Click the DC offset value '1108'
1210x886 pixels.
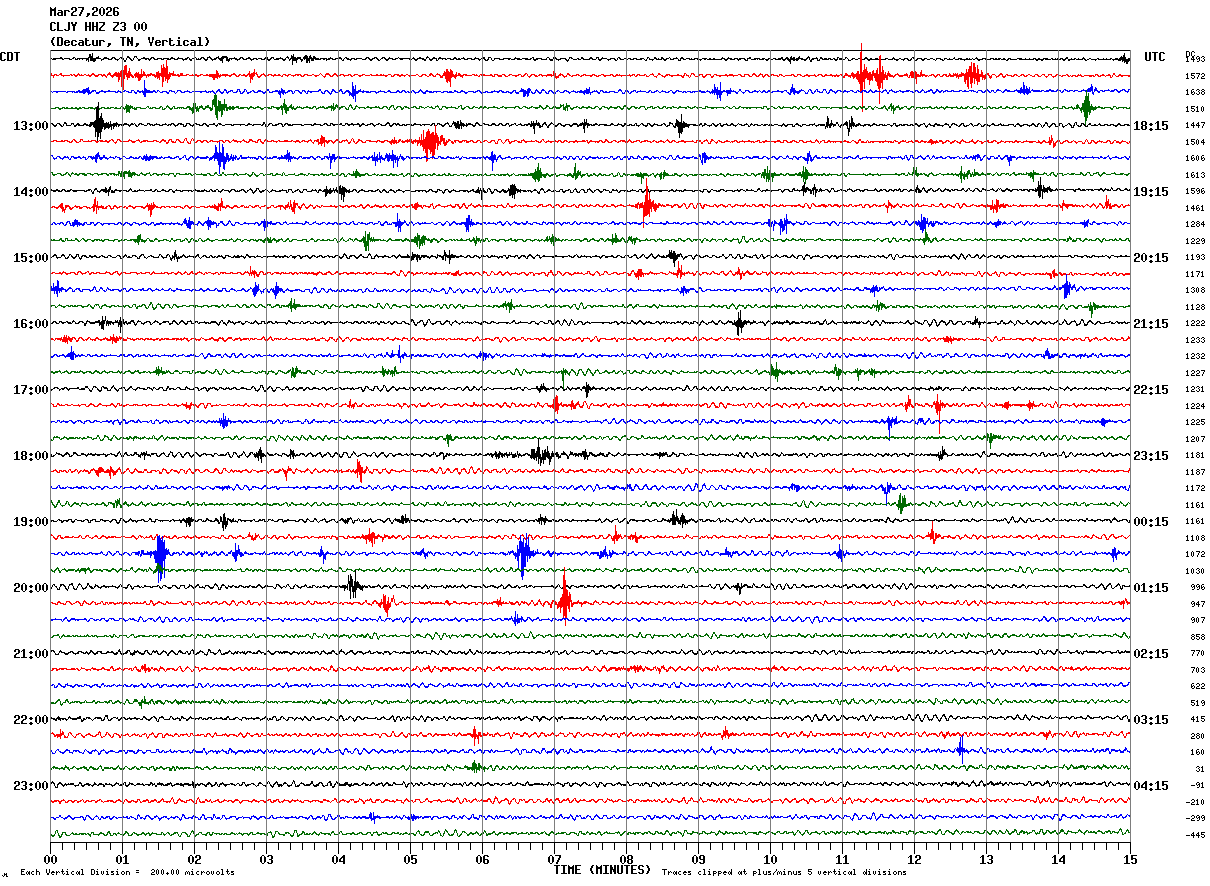click(x=1195, y=539)
